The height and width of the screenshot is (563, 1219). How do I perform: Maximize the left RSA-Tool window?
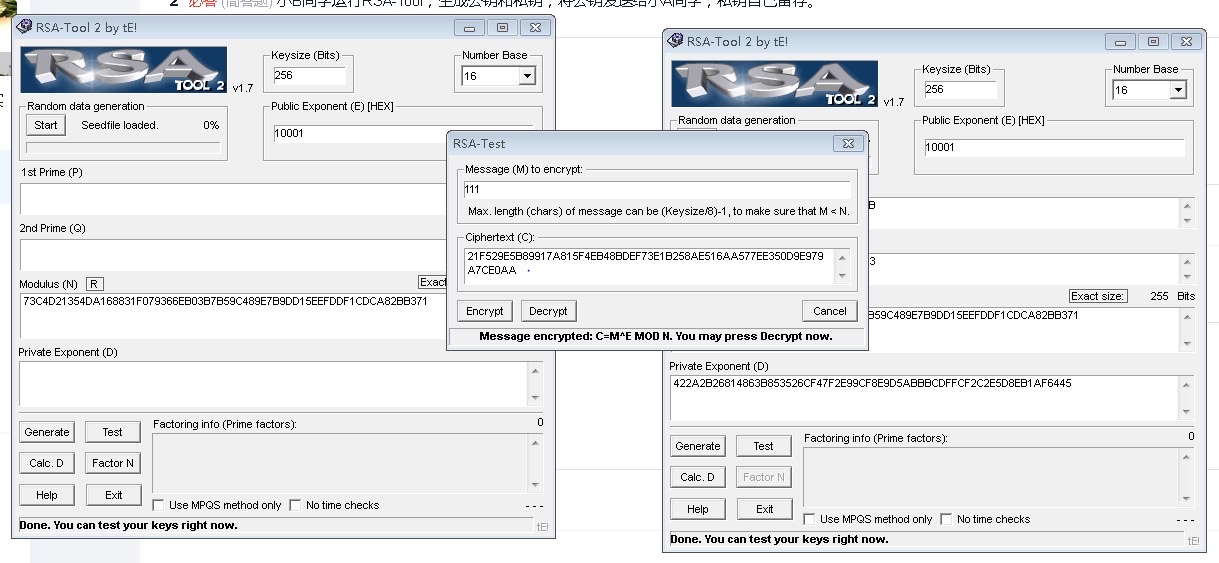pos(502,28)
